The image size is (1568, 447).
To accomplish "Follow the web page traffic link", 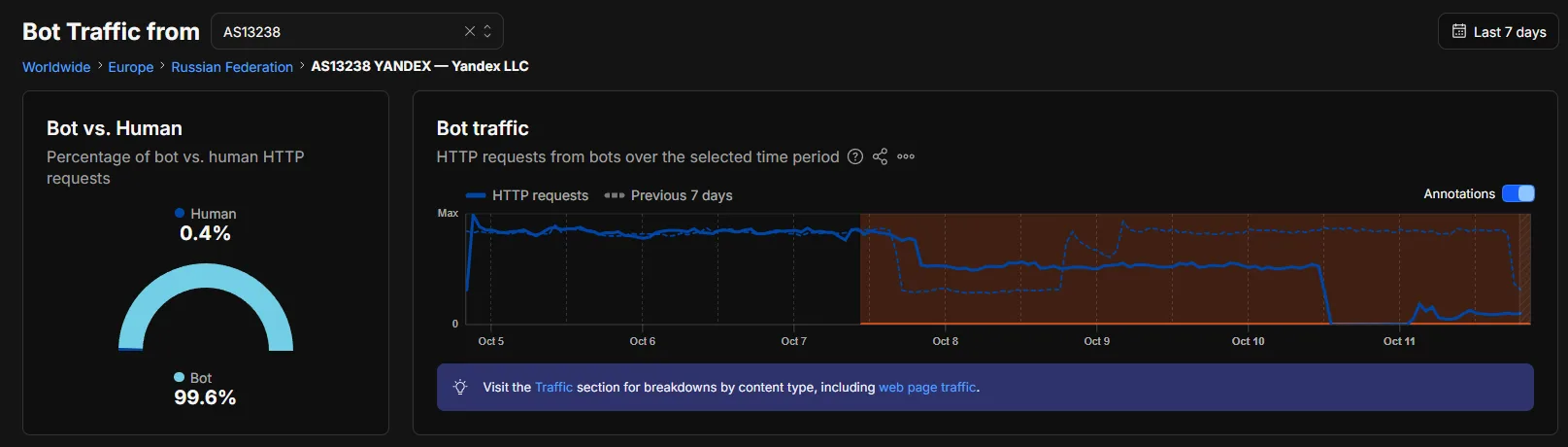I will tap(927, 387).
